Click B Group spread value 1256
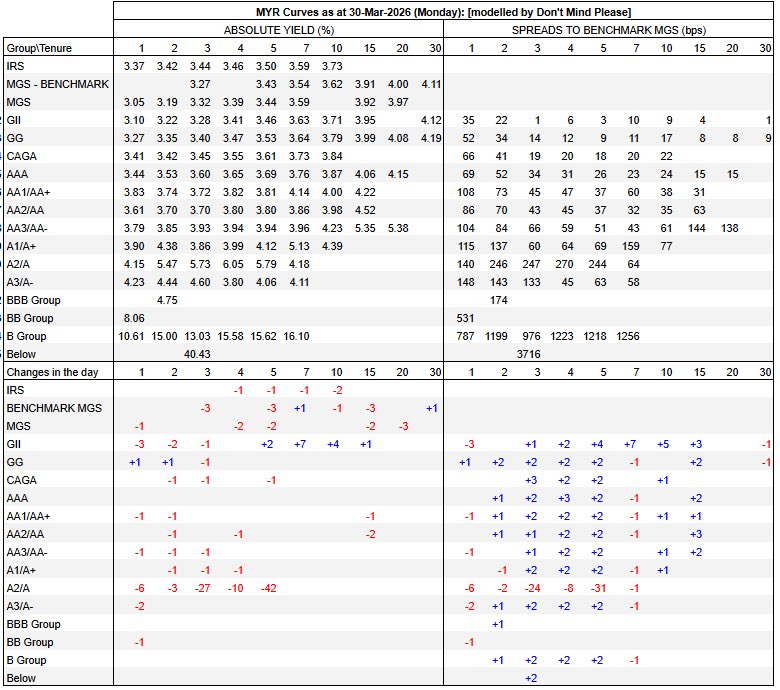Image resolution: width=780 pixels, height=690 pixels. point(628,336)
